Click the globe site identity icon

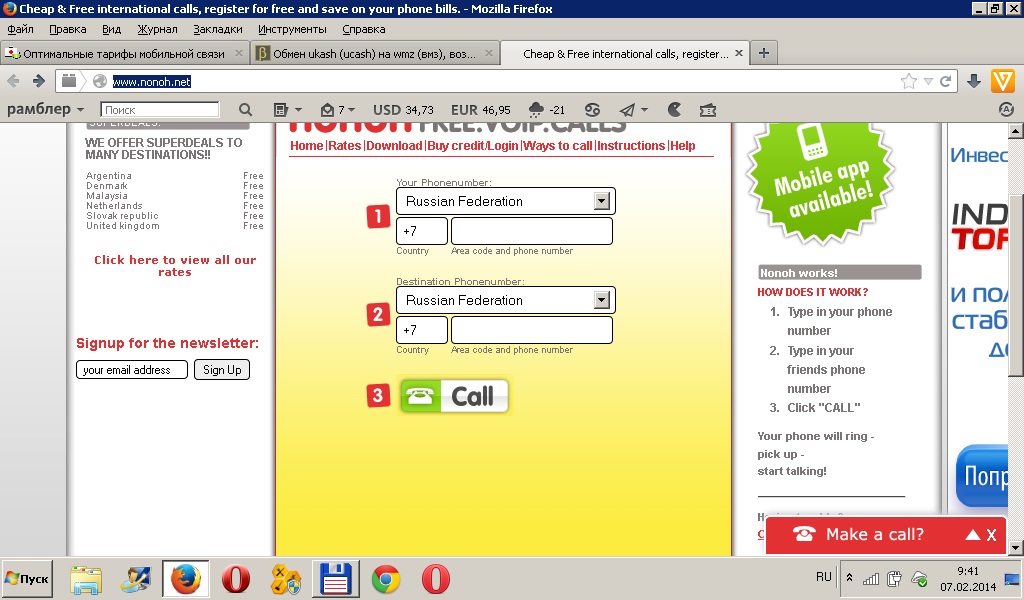pyautogui.click(x=99, y=81)
